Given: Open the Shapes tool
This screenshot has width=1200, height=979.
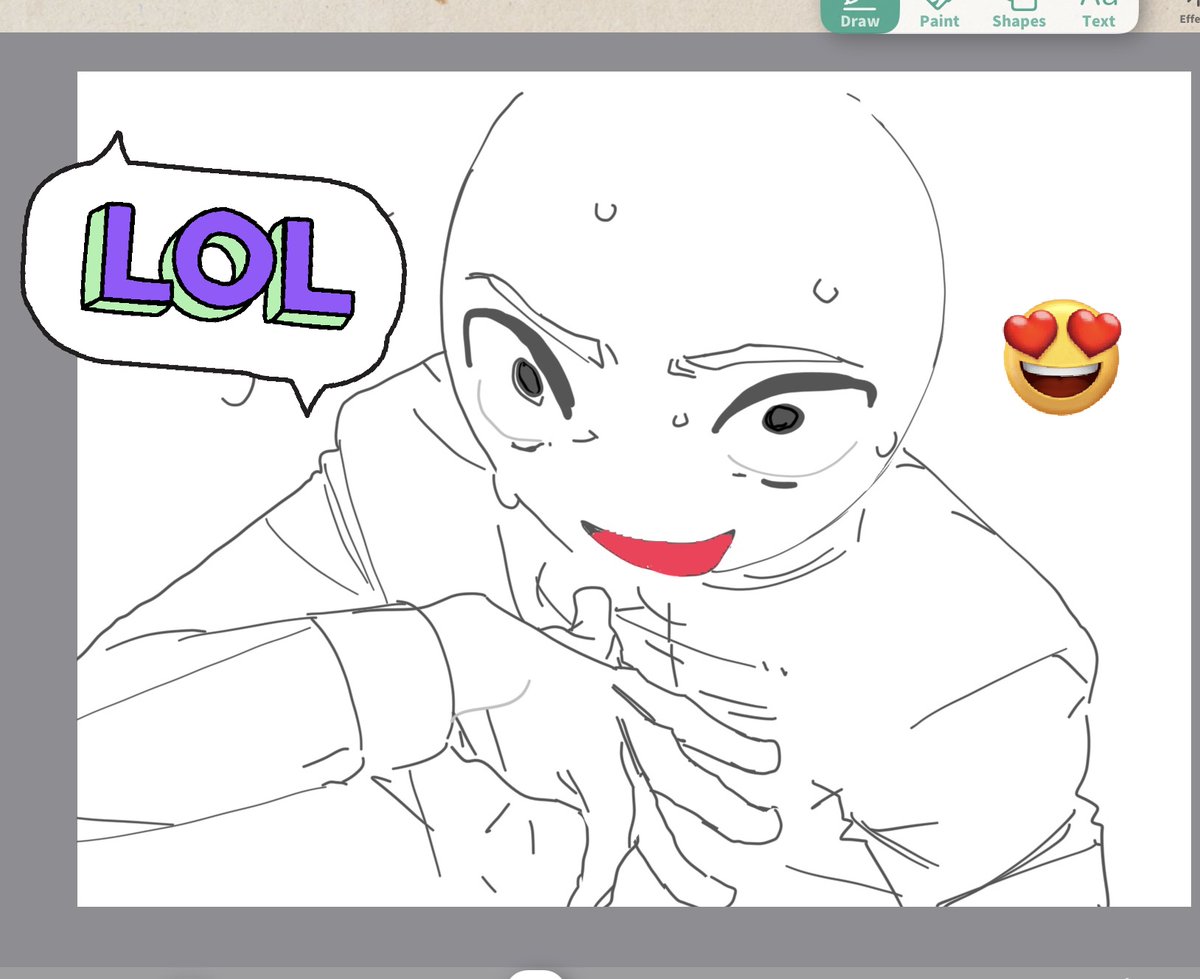Looking at the screenshot, I should (x=1018, y=15).
